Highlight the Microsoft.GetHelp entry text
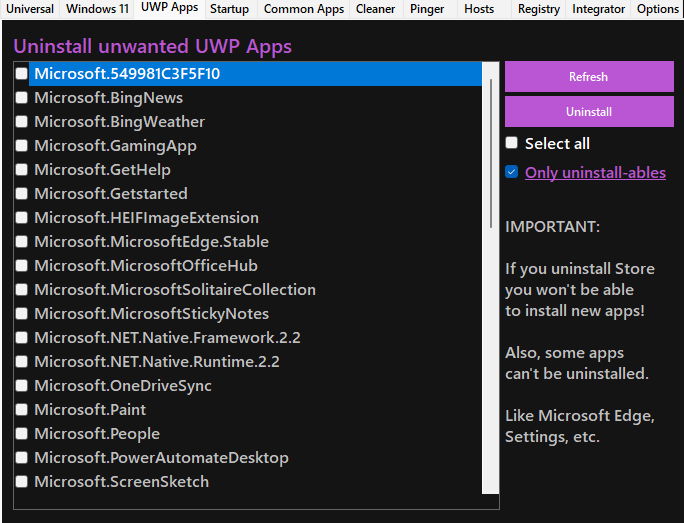The height and width of the screenshot is (523, 684). pyautogui.click(x=103, y=170)
